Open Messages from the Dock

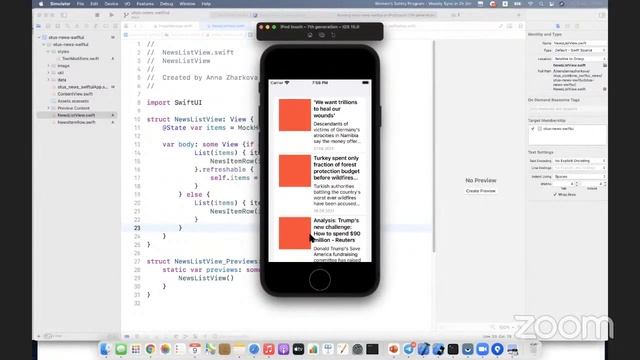point(120,349)
